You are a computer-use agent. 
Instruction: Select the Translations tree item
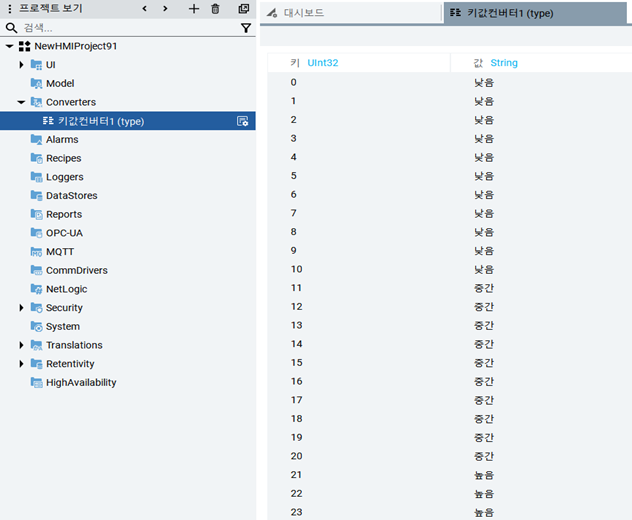click(74, 345)
